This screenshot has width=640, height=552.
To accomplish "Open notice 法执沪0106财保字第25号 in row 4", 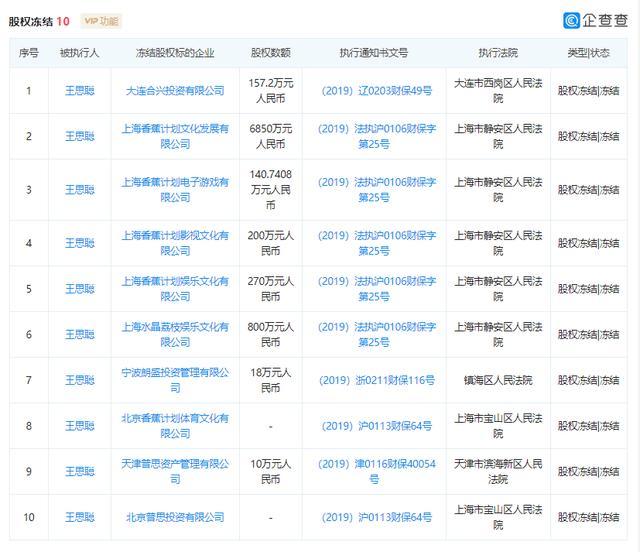I will [x=376, y=243].
